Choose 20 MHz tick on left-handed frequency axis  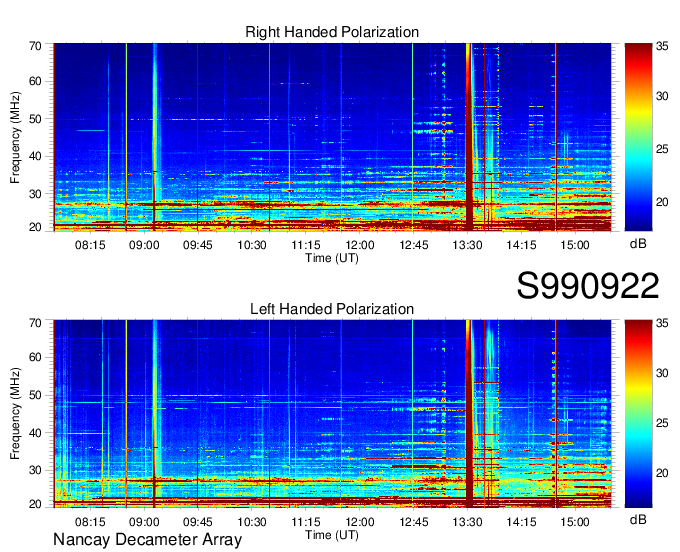point(35,504)
